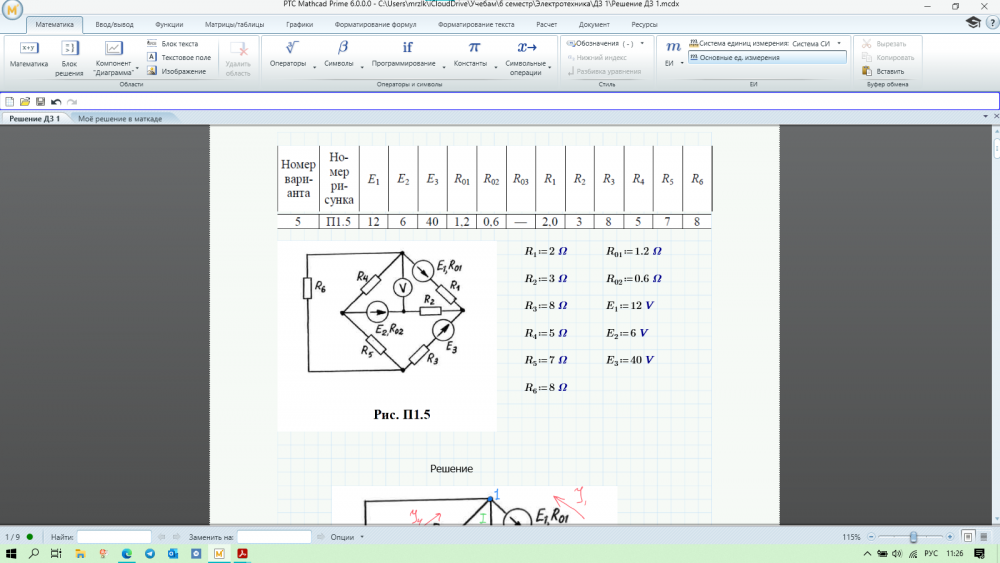Click in the Найти search field
The image size is (1000, 563).
(114, 537)
